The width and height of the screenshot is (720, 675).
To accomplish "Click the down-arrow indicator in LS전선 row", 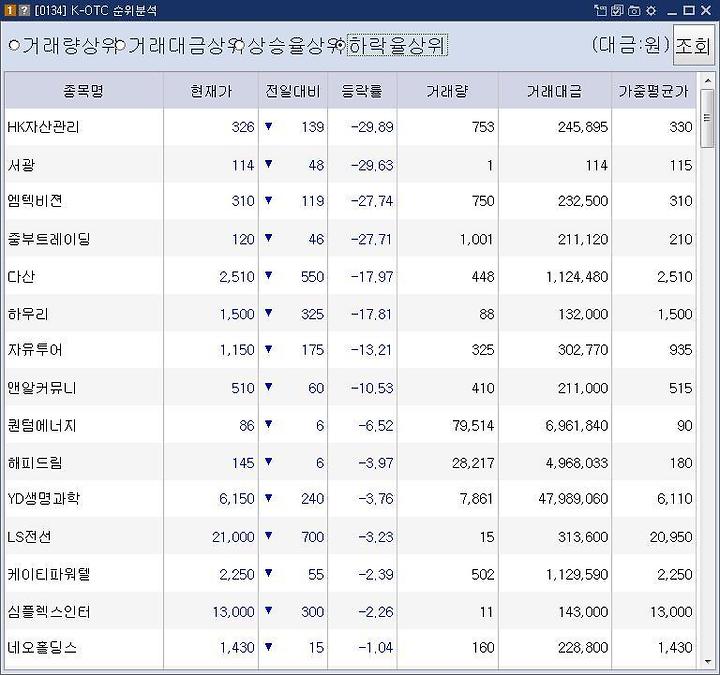I will click(x=269, y=536).
